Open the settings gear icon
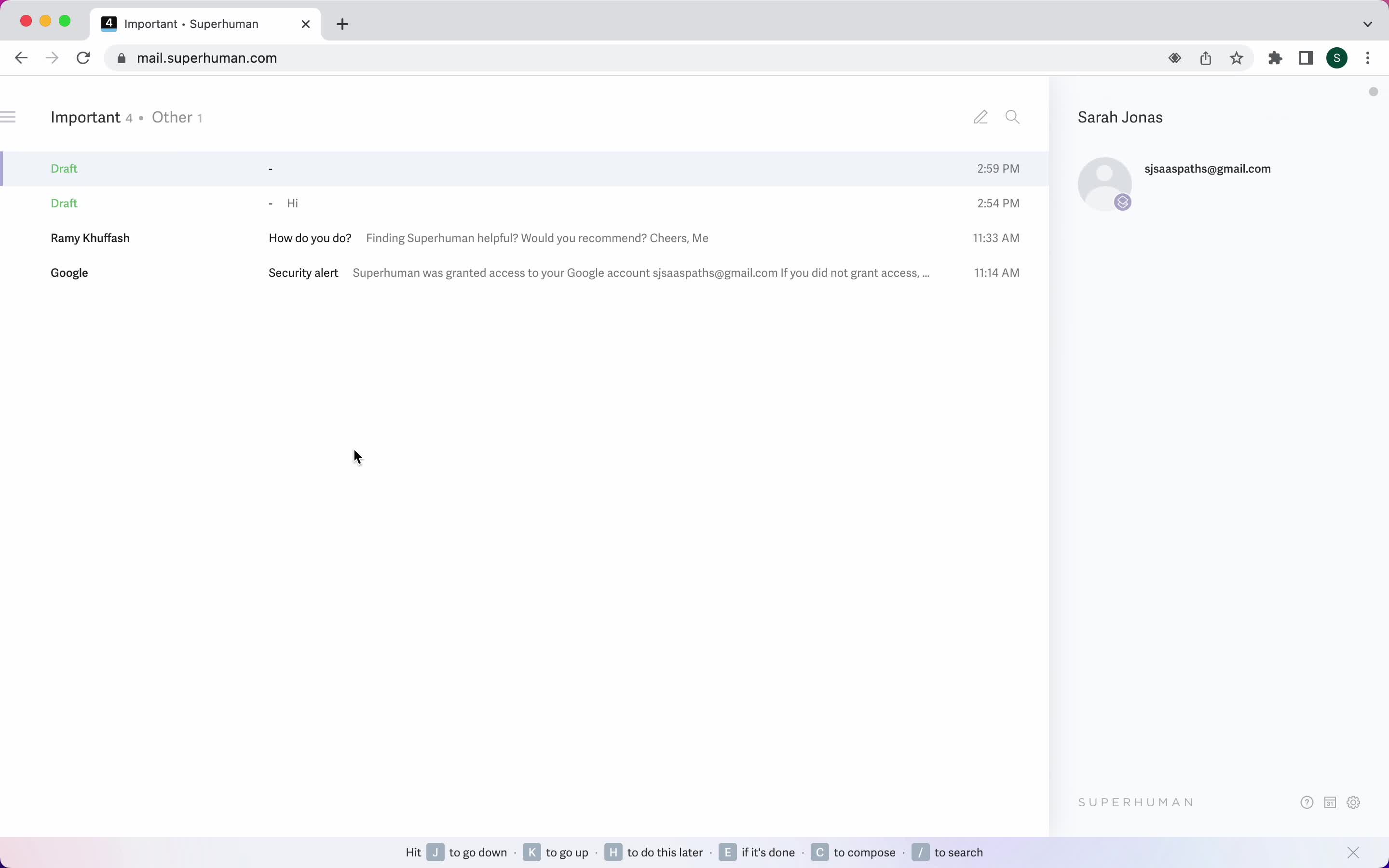 pyautogui.click(x=1353, y=802)
